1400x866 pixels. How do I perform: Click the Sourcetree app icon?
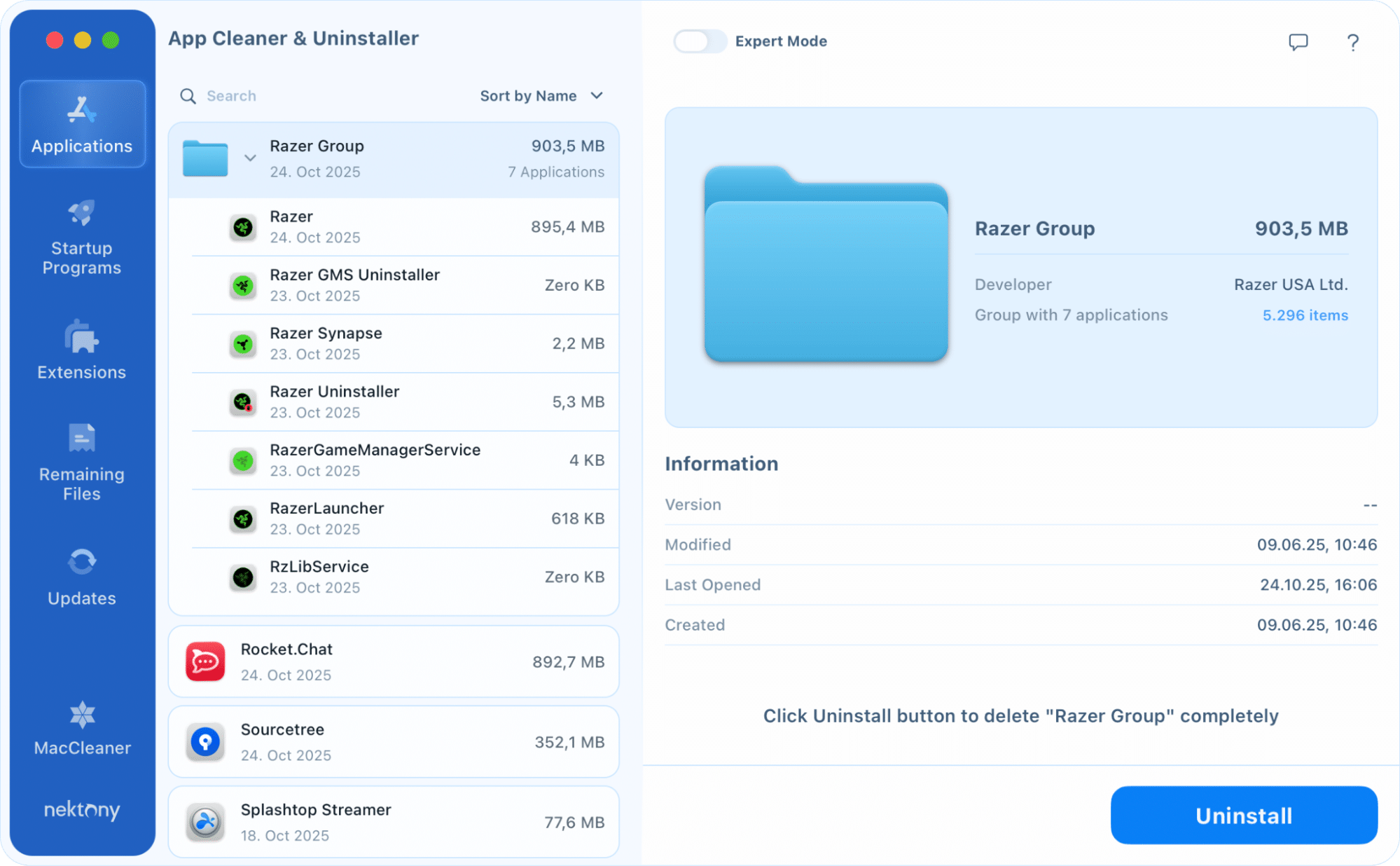point(205,742)
